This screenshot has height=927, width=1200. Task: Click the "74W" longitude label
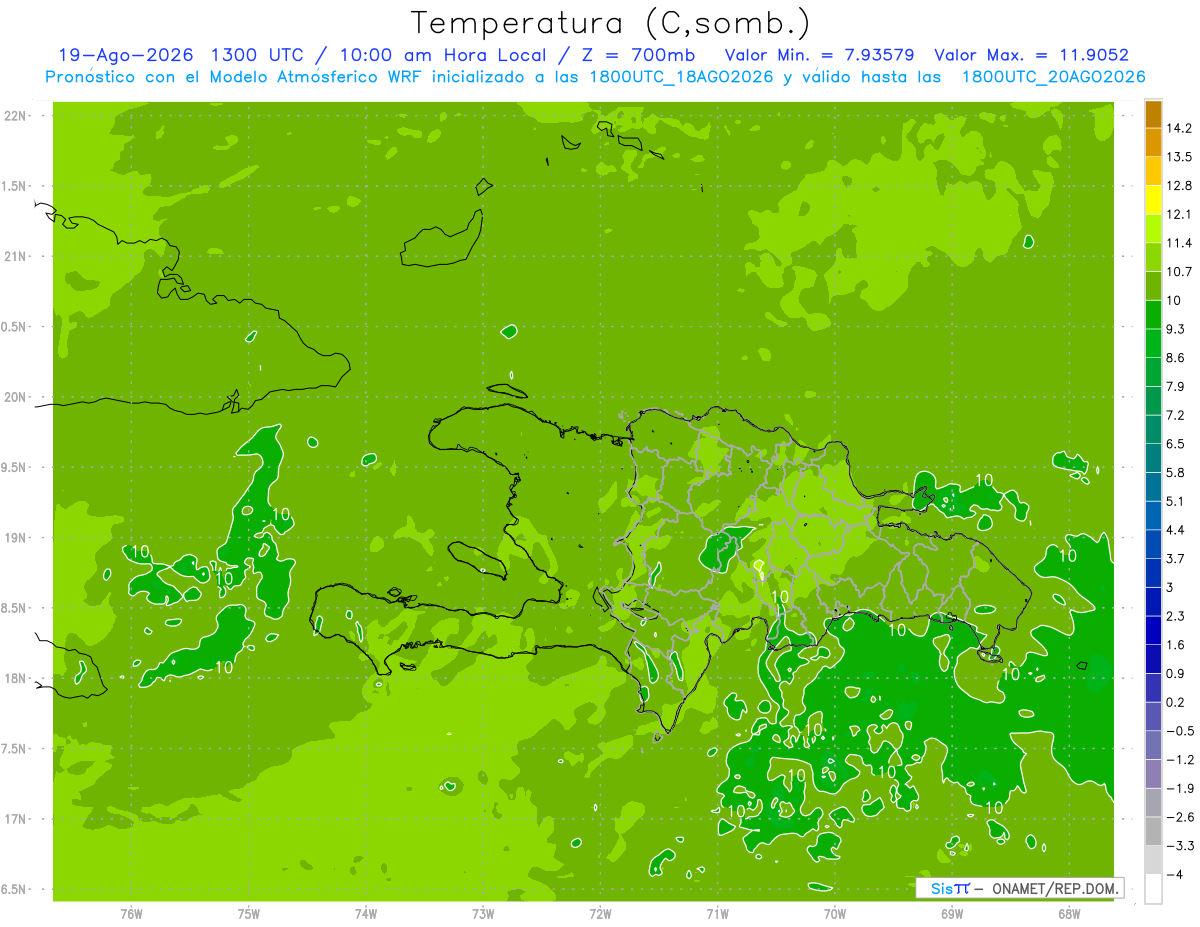point(366,913)
